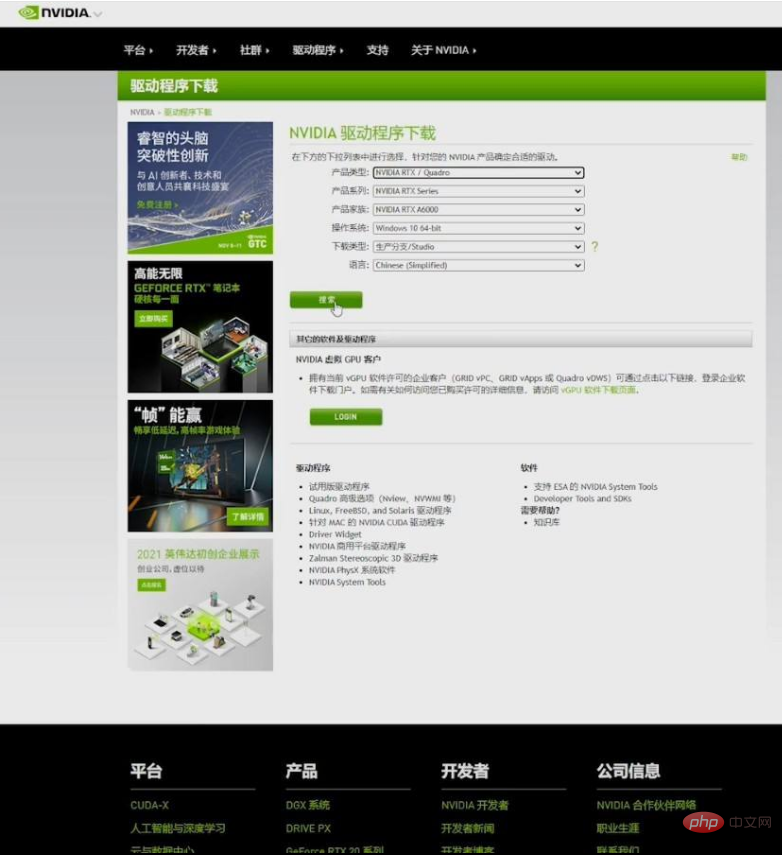Click the GTC 睿智的头脑 banner
Screen dimensions: 782x855
click(200, 188)
